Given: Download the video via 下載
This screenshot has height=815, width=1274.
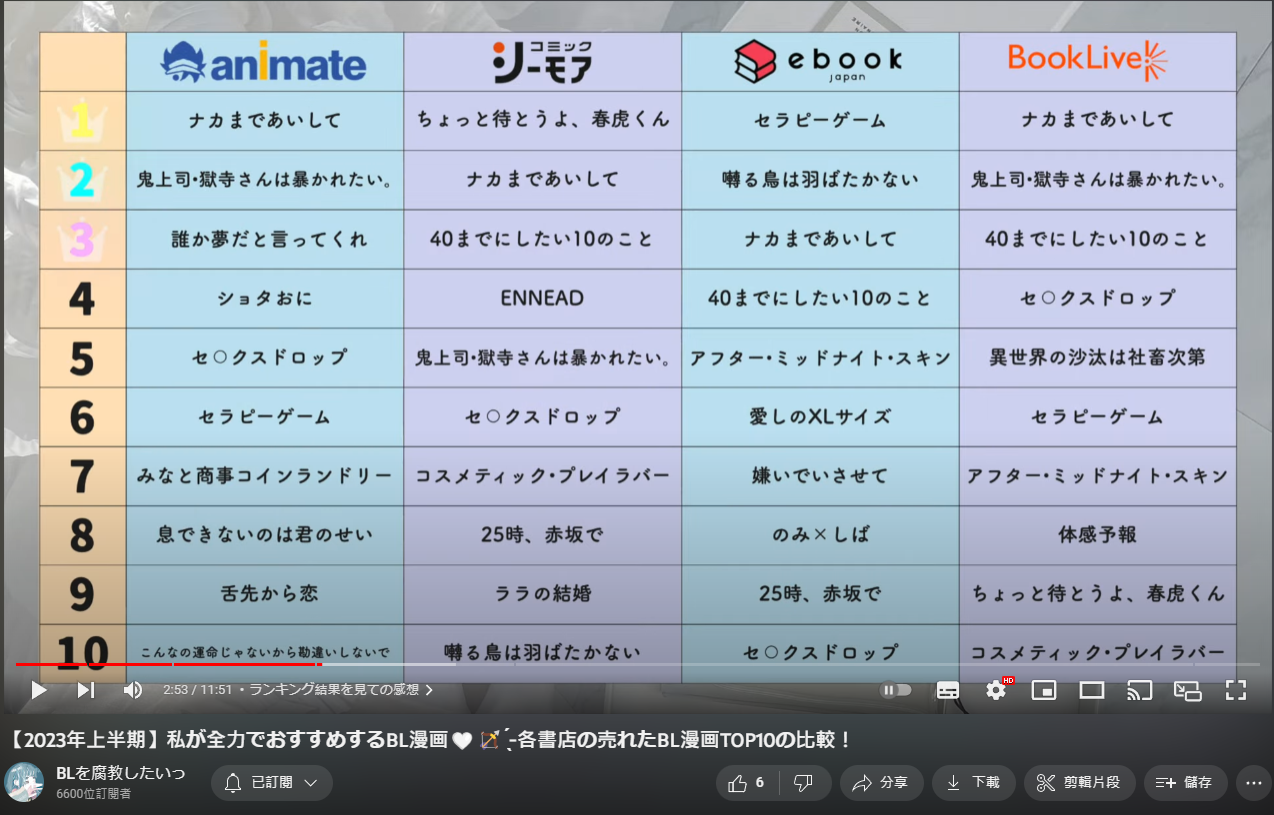Looking at the screenshot, I should [x=974, y=783].
